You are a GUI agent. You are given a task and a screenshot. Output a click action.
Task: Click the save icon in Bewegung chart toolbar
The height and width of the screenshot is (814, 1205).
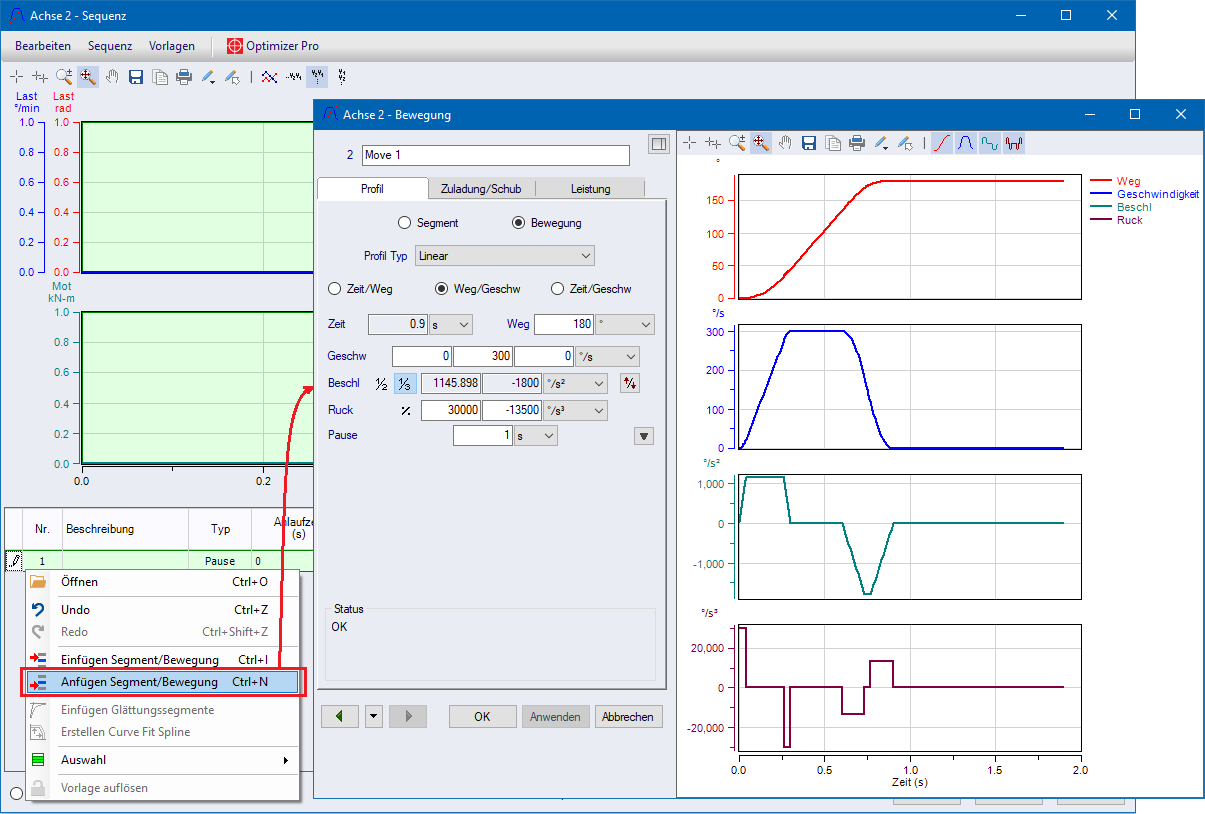[809, 143]
